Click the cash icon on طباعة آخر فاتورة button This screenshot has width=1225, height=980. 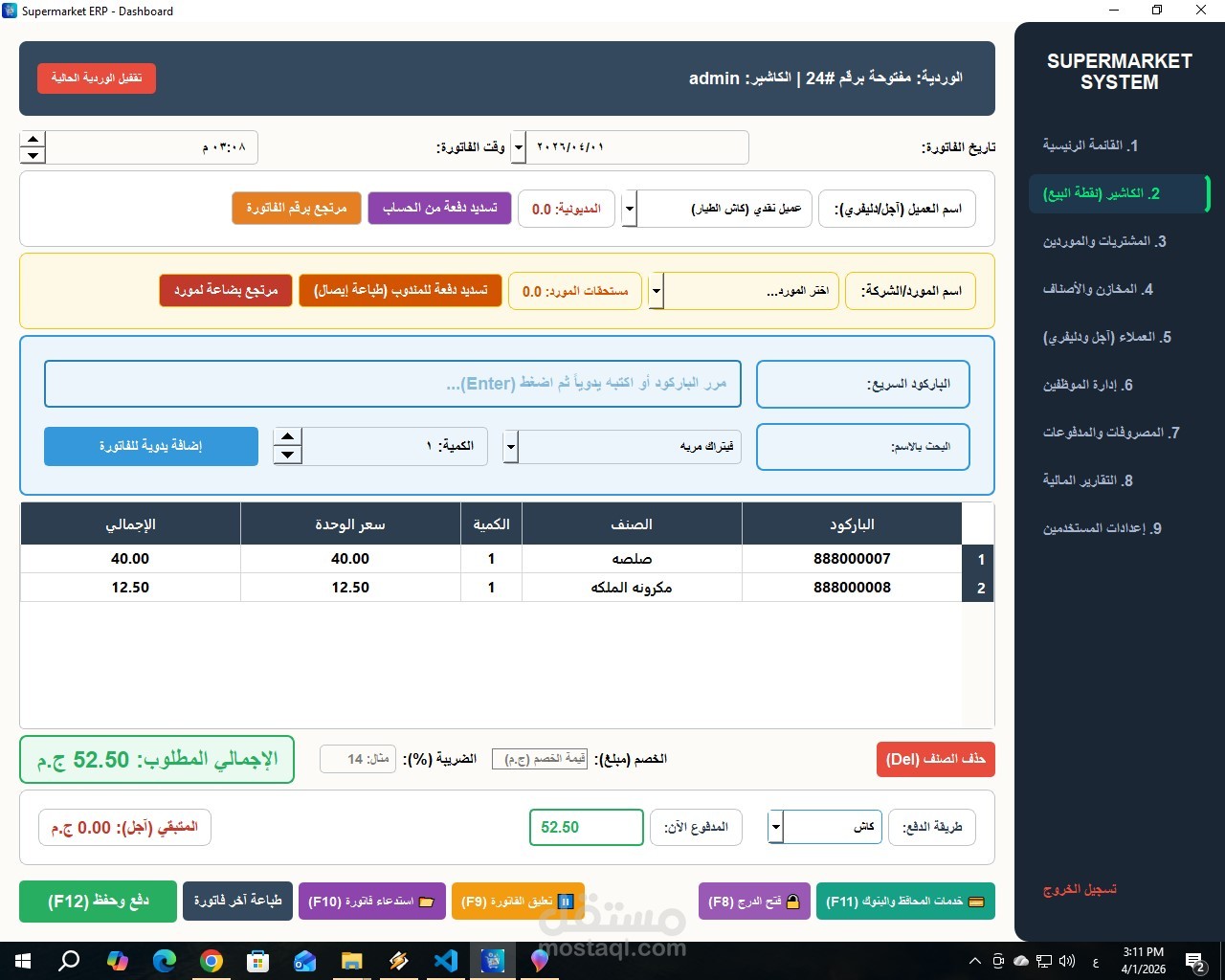(237, 901)
